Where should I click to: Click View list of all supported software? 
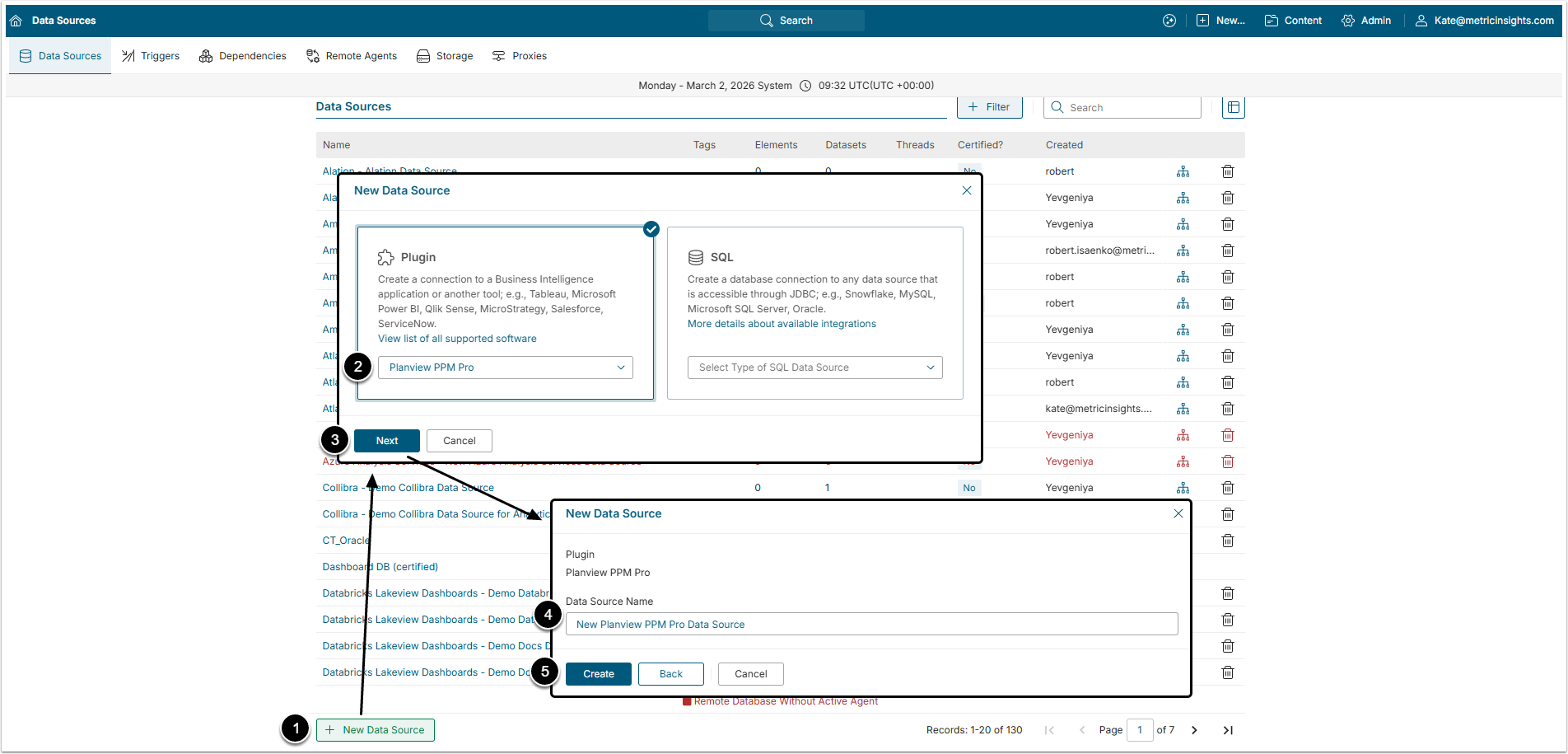(x=457, y=339)
